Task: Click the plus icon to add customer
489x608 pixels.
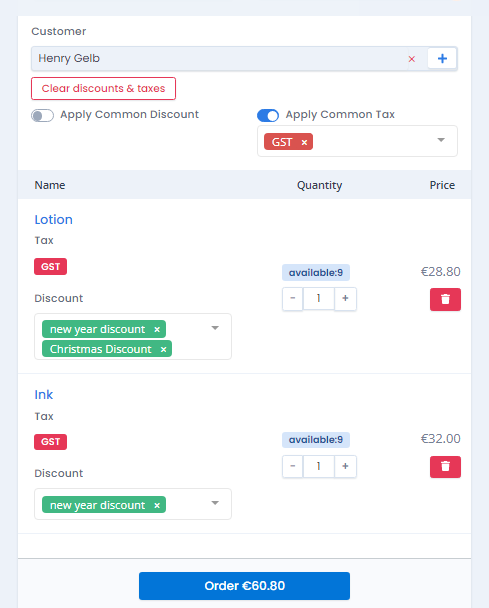Action: (x=442, y=59)
